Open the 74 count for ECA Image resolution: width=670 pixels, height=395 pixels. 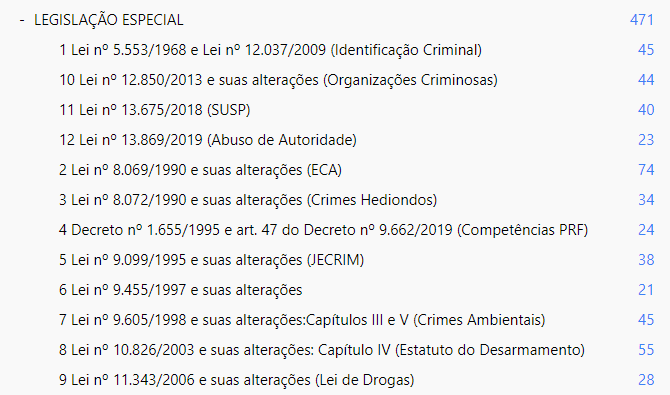pos(646,170)
